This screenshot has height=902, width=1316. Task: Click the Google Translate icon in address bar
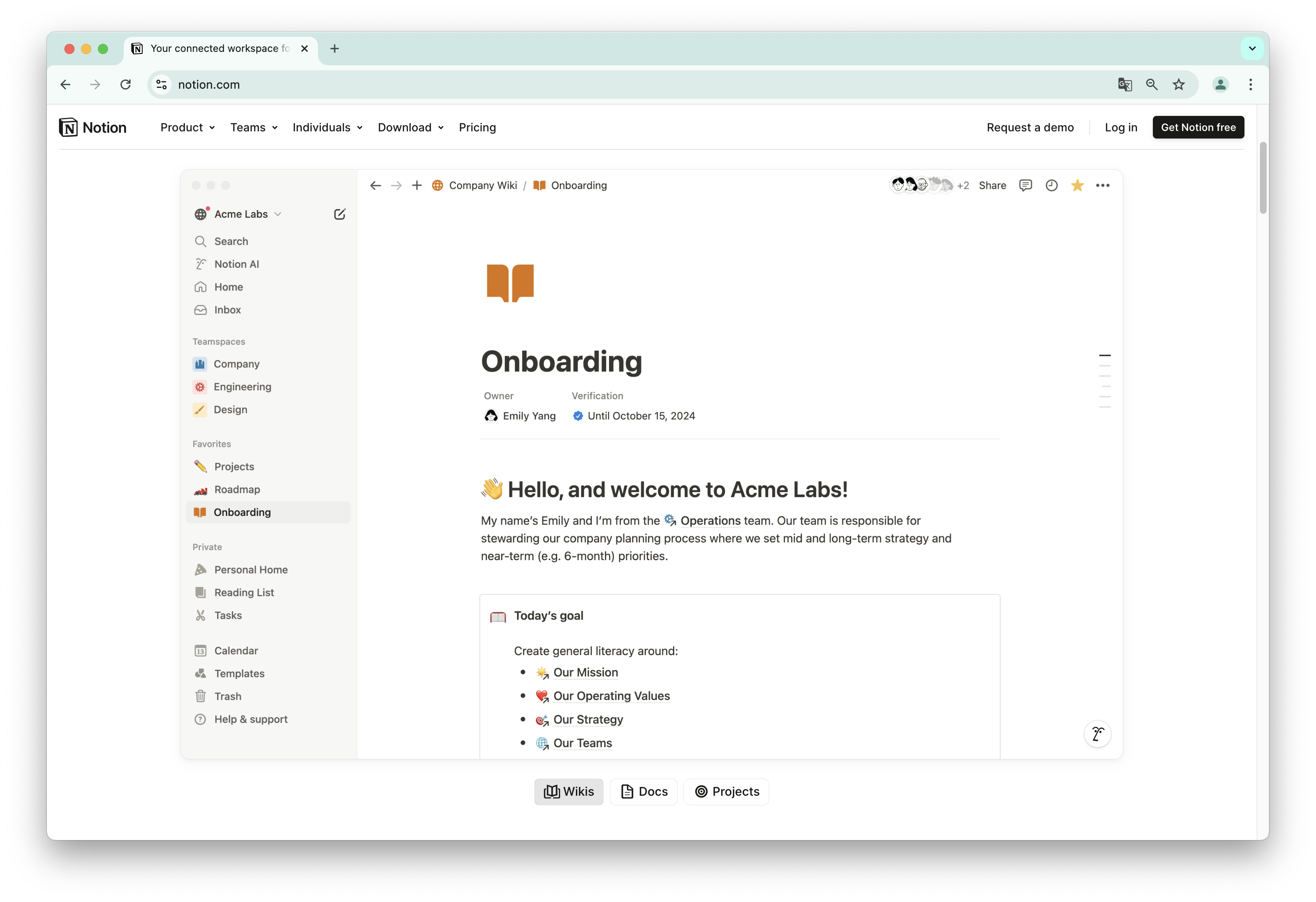[1124, 85]
